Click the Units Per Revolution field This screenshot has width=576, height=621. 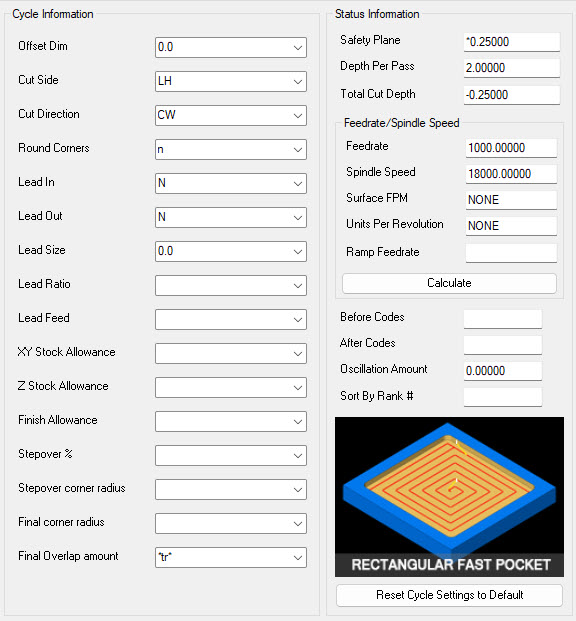click(511, 226)
